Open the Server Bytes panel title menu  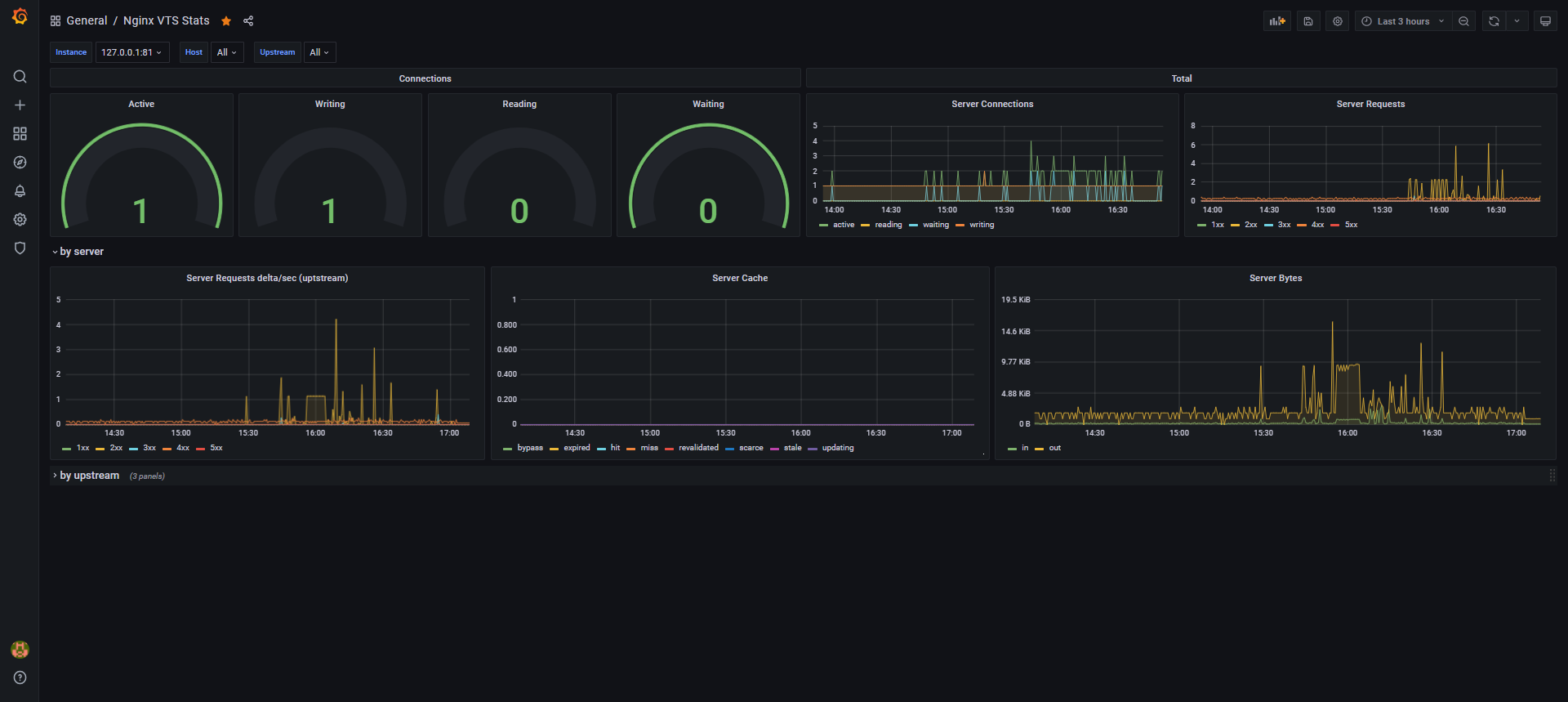1276,278
